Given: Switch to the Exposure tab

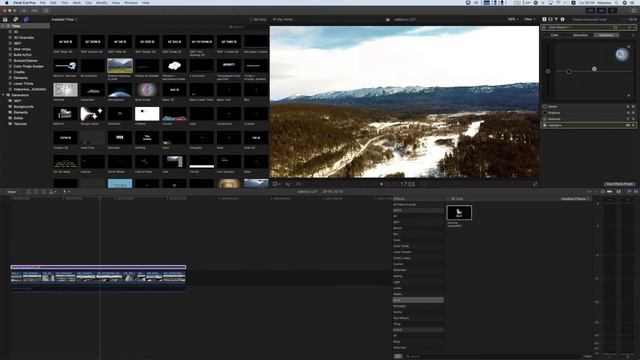Looking at the screenshot, I should tap(606, 35).
